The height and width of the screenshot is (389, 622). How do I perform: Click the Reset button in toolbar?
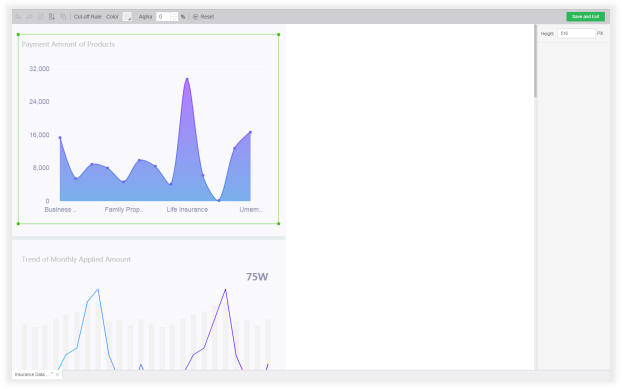(203, 17)
